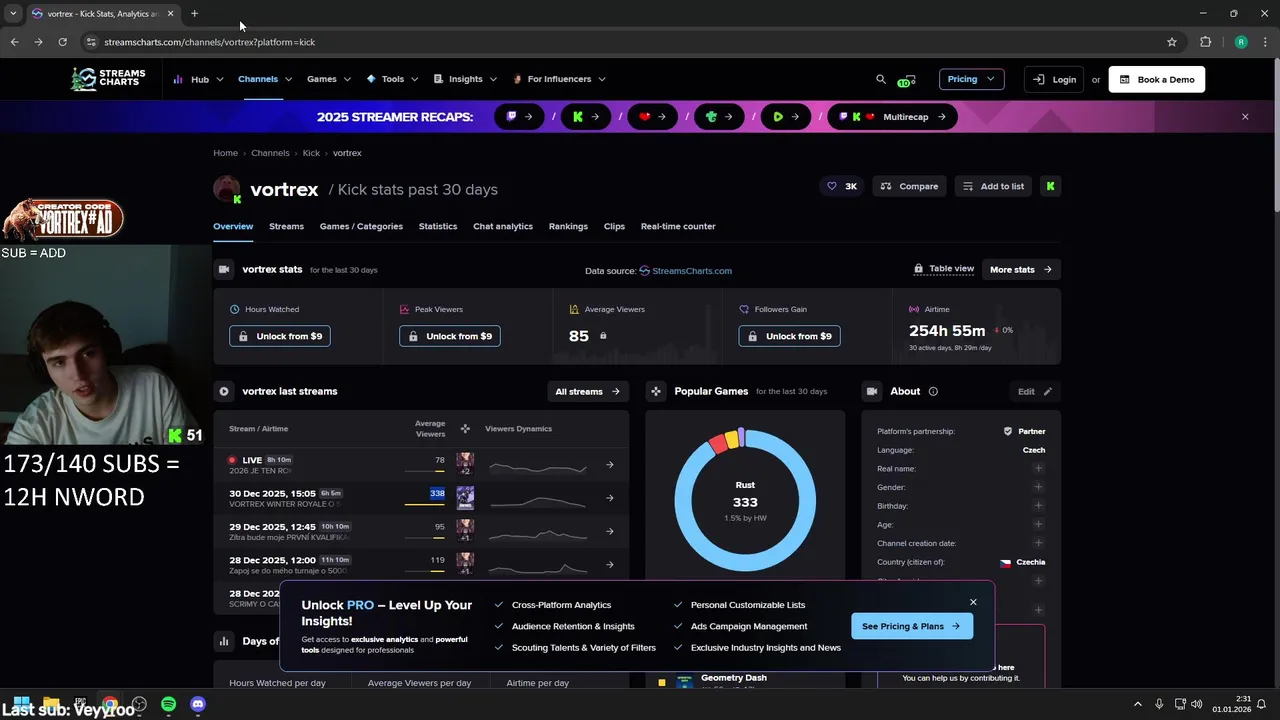Open the StreamsCharts.com data source link
Image resolution: width=1280 pixels, height=720 pixels.
[685, 270]
